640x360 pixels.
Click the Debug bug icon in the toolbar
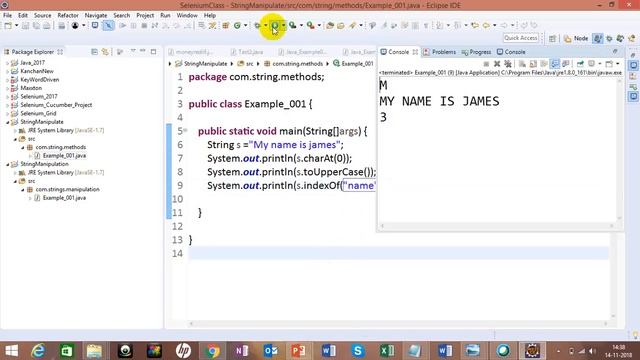click(x=257, y=25)
